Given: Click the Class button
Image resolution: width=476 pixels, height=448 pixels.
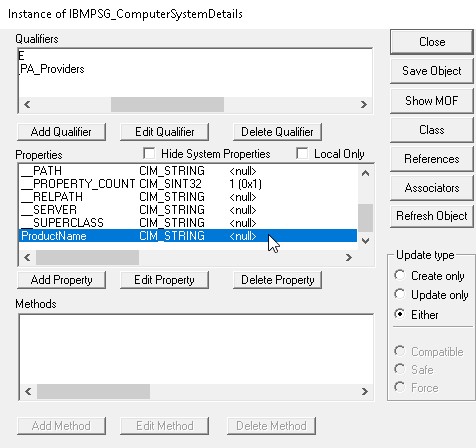Looking at the screenshot, I should 432,130.
